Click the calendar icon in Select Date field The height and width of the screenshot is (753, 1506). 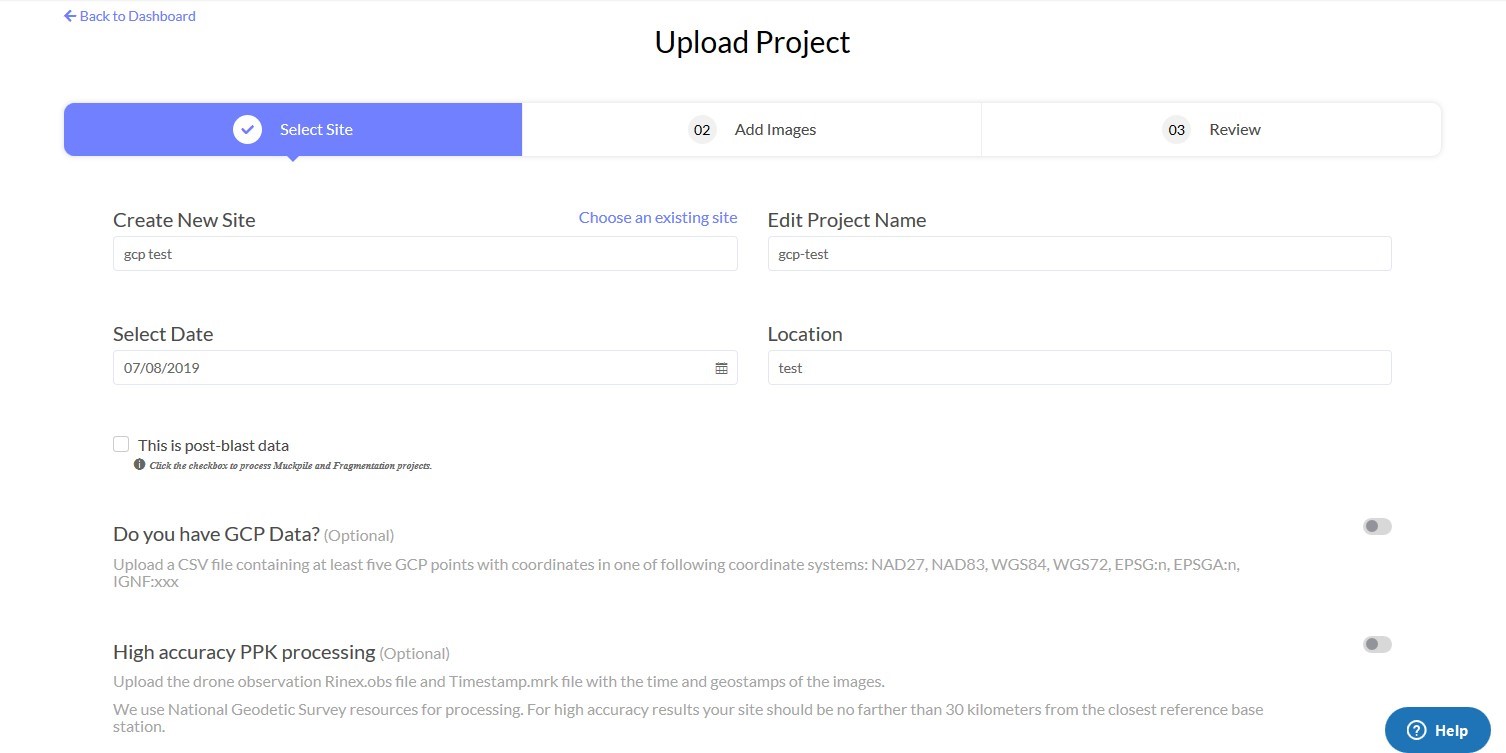(721, 368)
